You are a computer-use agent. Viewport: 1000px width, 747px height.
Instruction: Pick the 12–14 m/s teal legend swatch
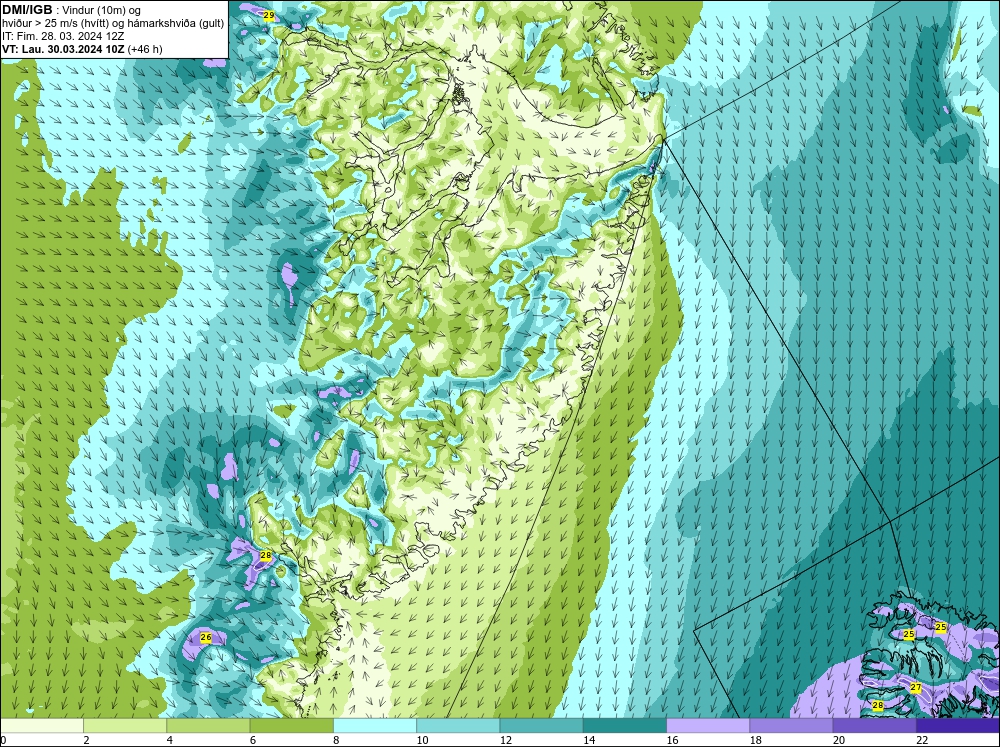click(x=541, y=725)
